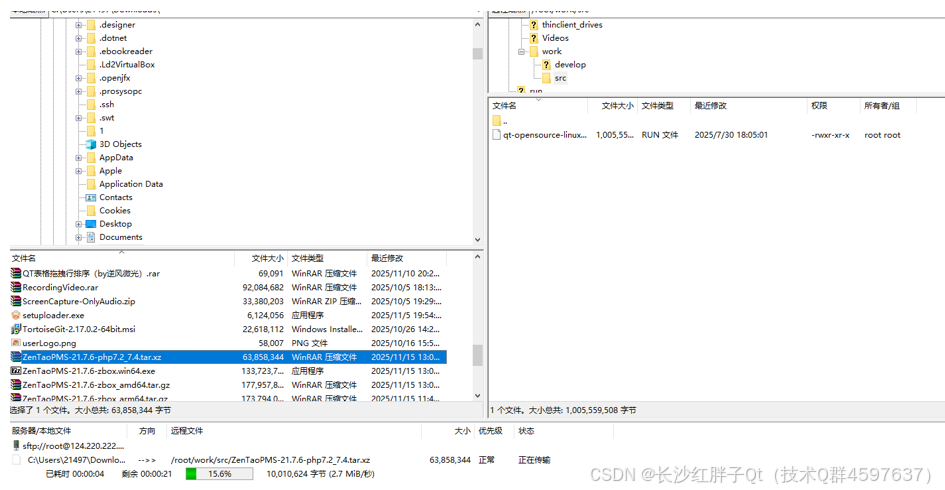945x490 pixels.
Task: Expand the Desktop folder node
Action: pos(78,224)
